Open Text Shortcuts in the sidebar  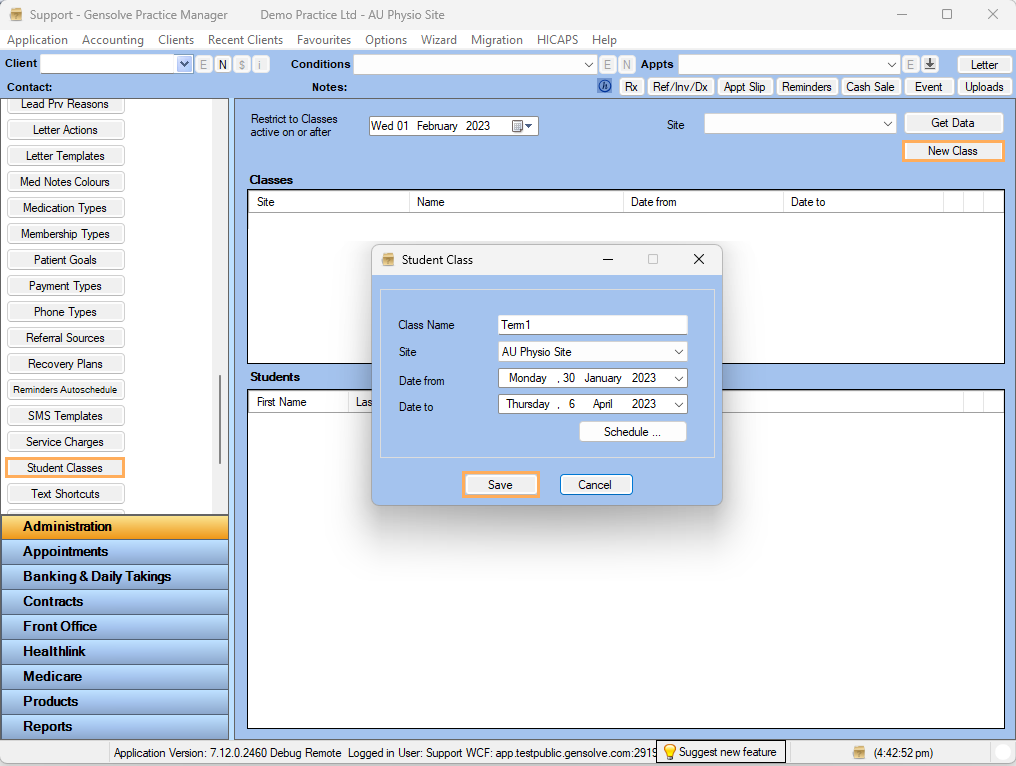(65, 494)
